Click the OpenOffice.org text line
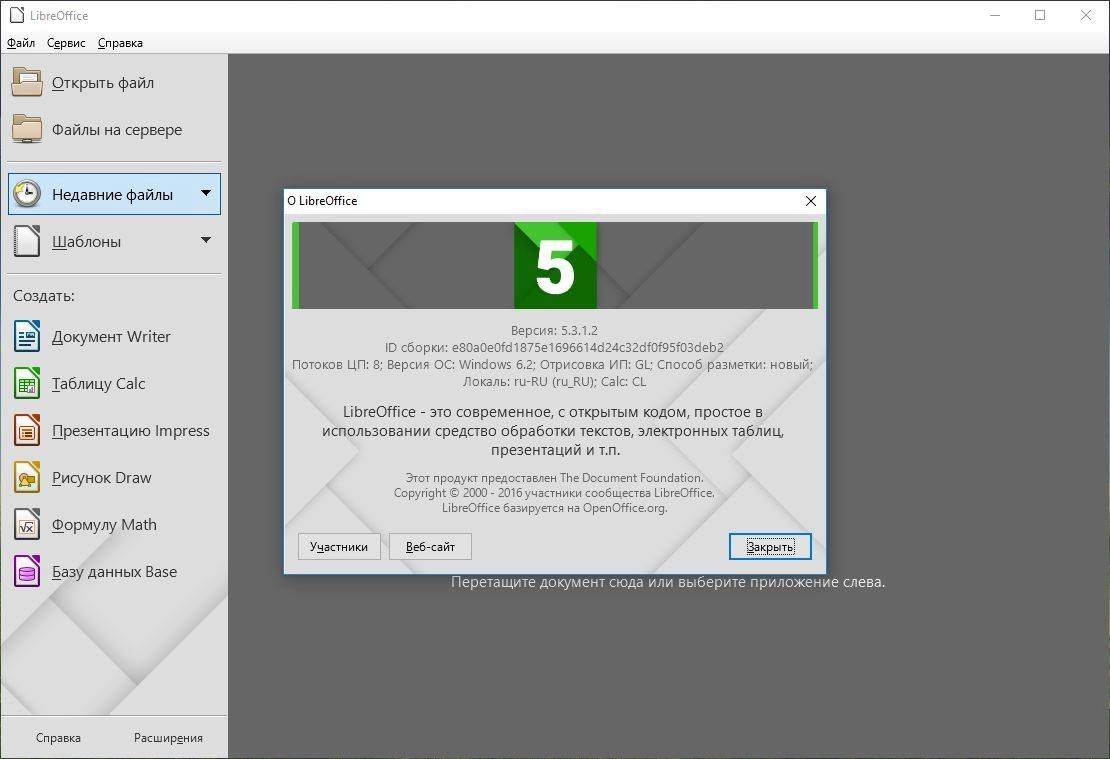The height and width of the screenshot is (759, 1110). (x=554, y=508)
